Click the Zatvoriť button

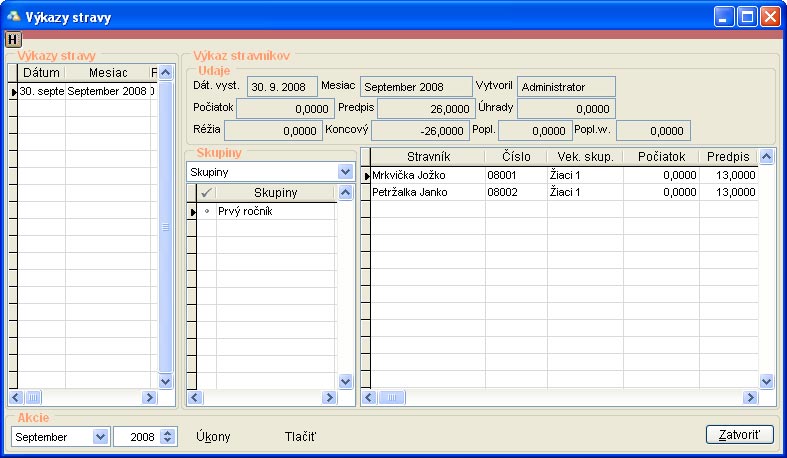point(740,435)
